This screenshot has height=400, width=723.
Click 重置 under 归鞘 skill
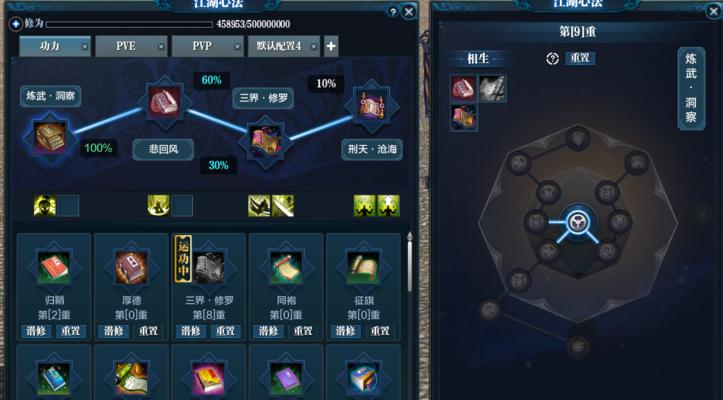pyautogui.click(x=71, y=331)
